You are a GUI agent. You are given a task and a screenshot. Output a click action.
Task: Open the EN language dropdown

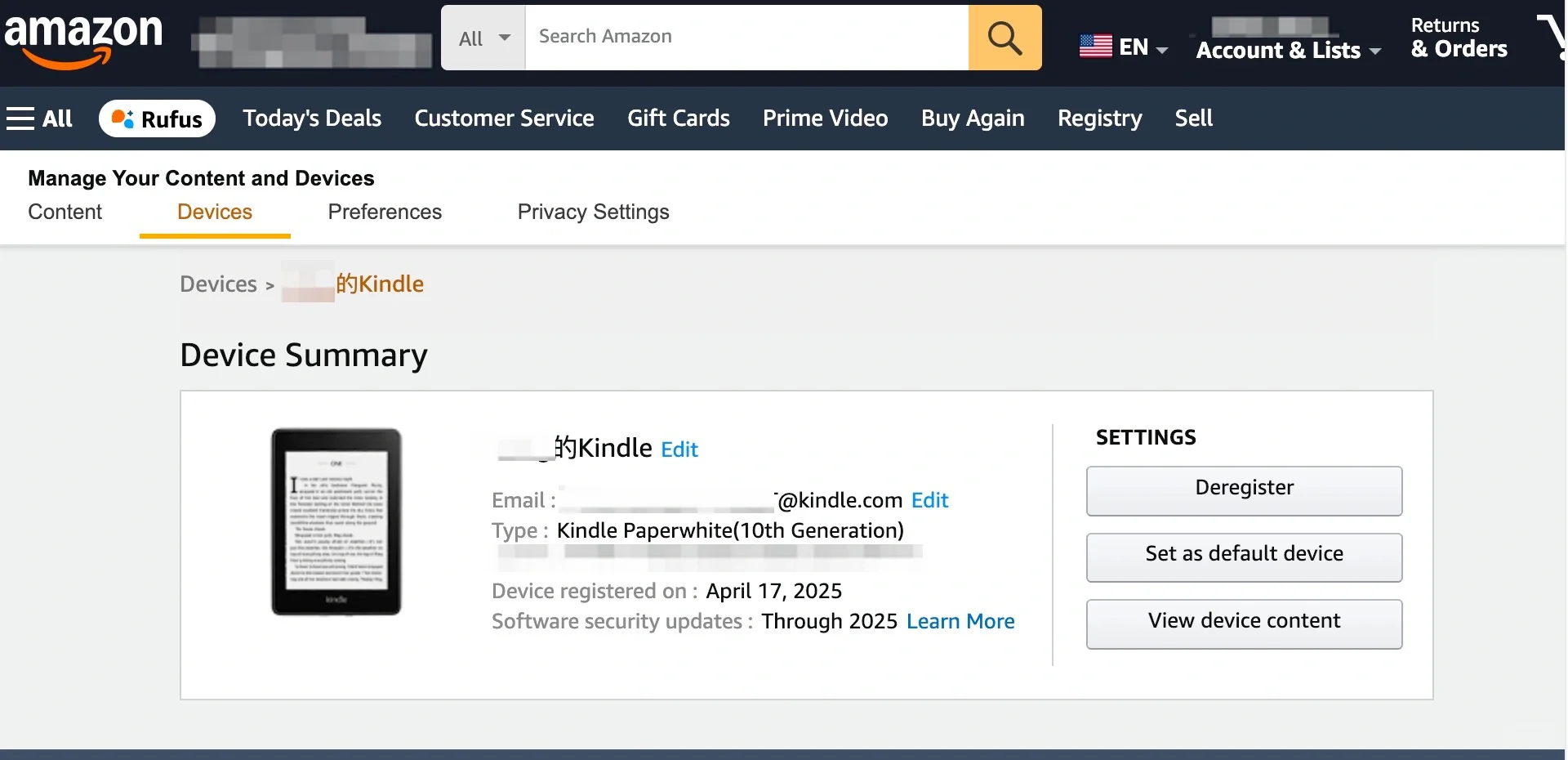(x=1124, y=47)
